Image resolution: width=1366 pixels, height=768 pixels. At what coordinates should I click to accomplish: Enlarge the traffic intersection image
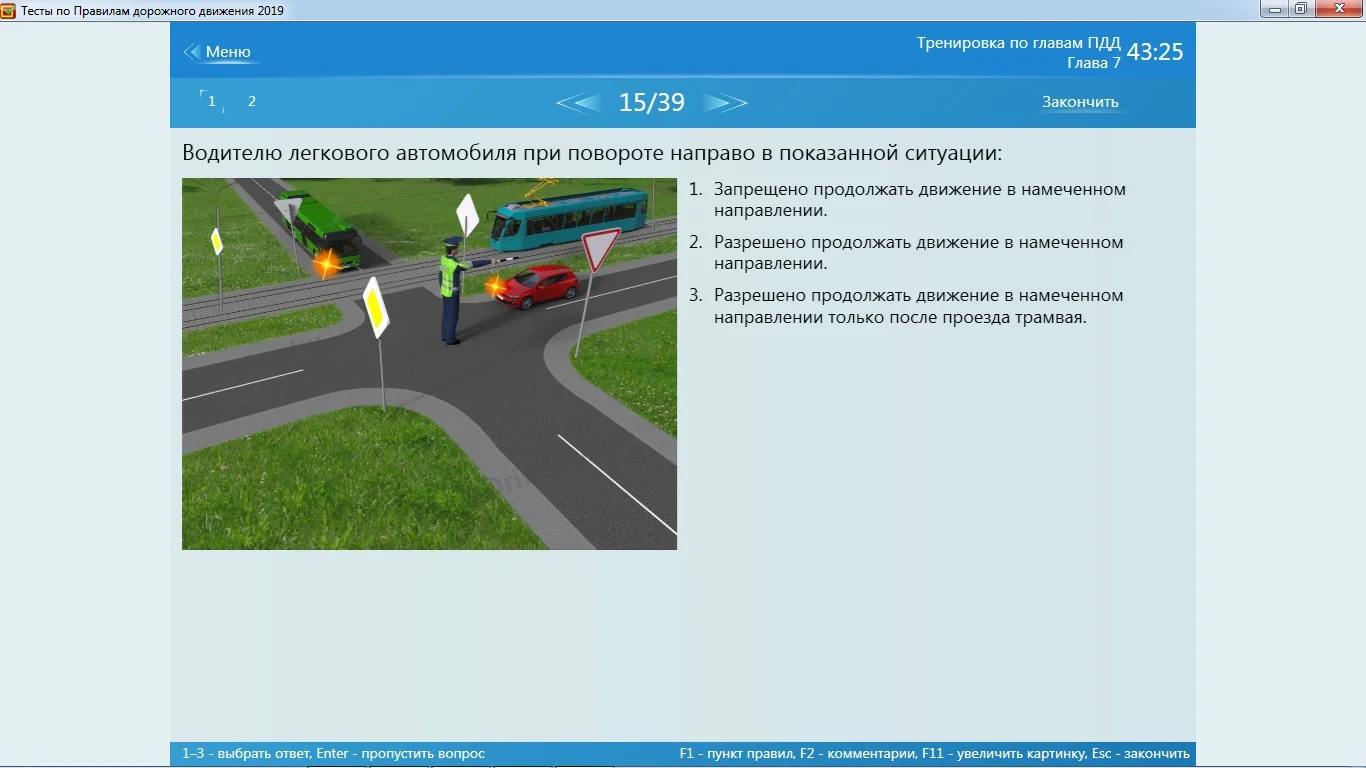[x=429, y=364]
